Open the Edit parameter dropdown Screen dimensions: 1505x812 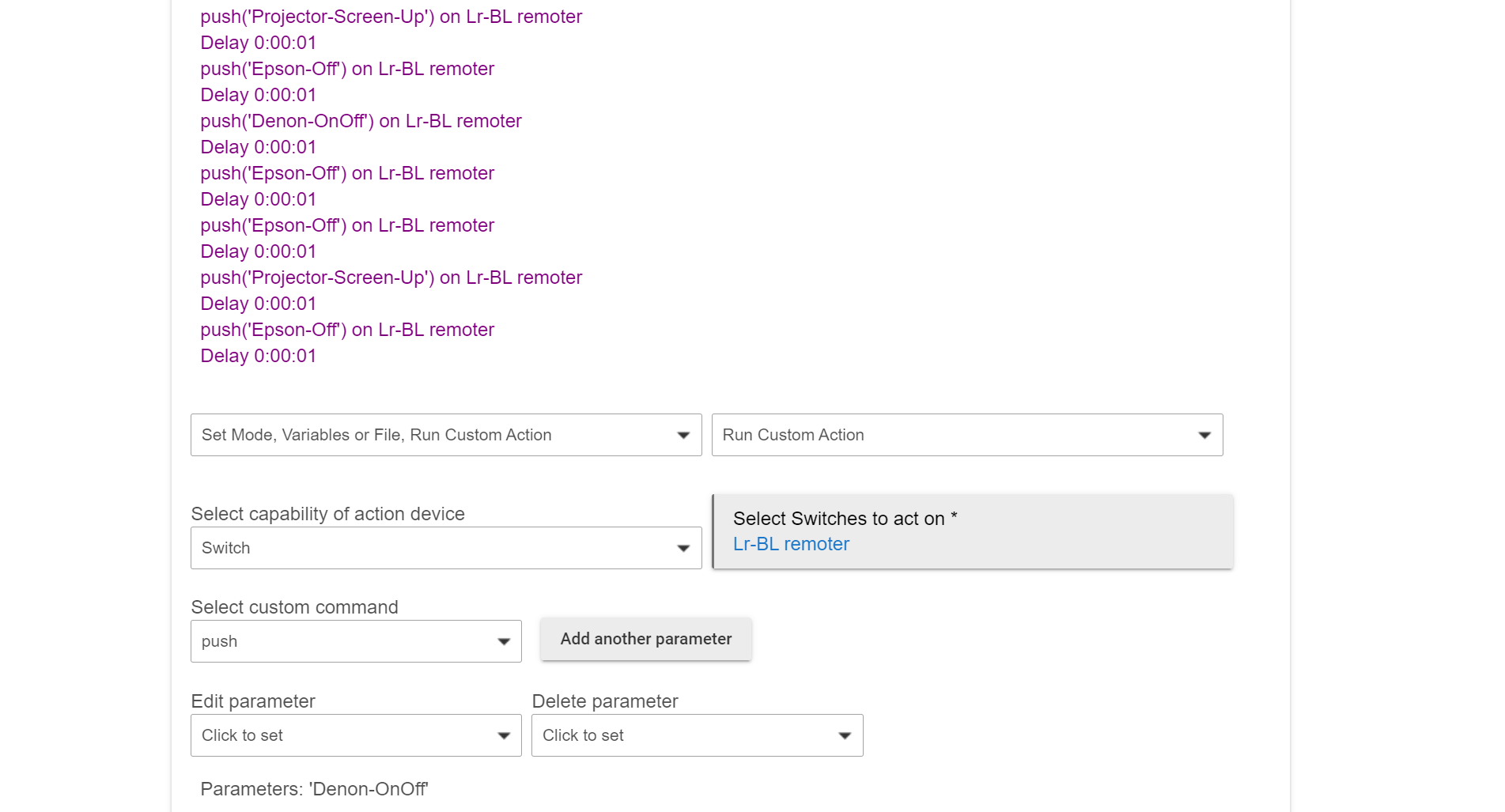pyautogui.click(x=356, y=735)
